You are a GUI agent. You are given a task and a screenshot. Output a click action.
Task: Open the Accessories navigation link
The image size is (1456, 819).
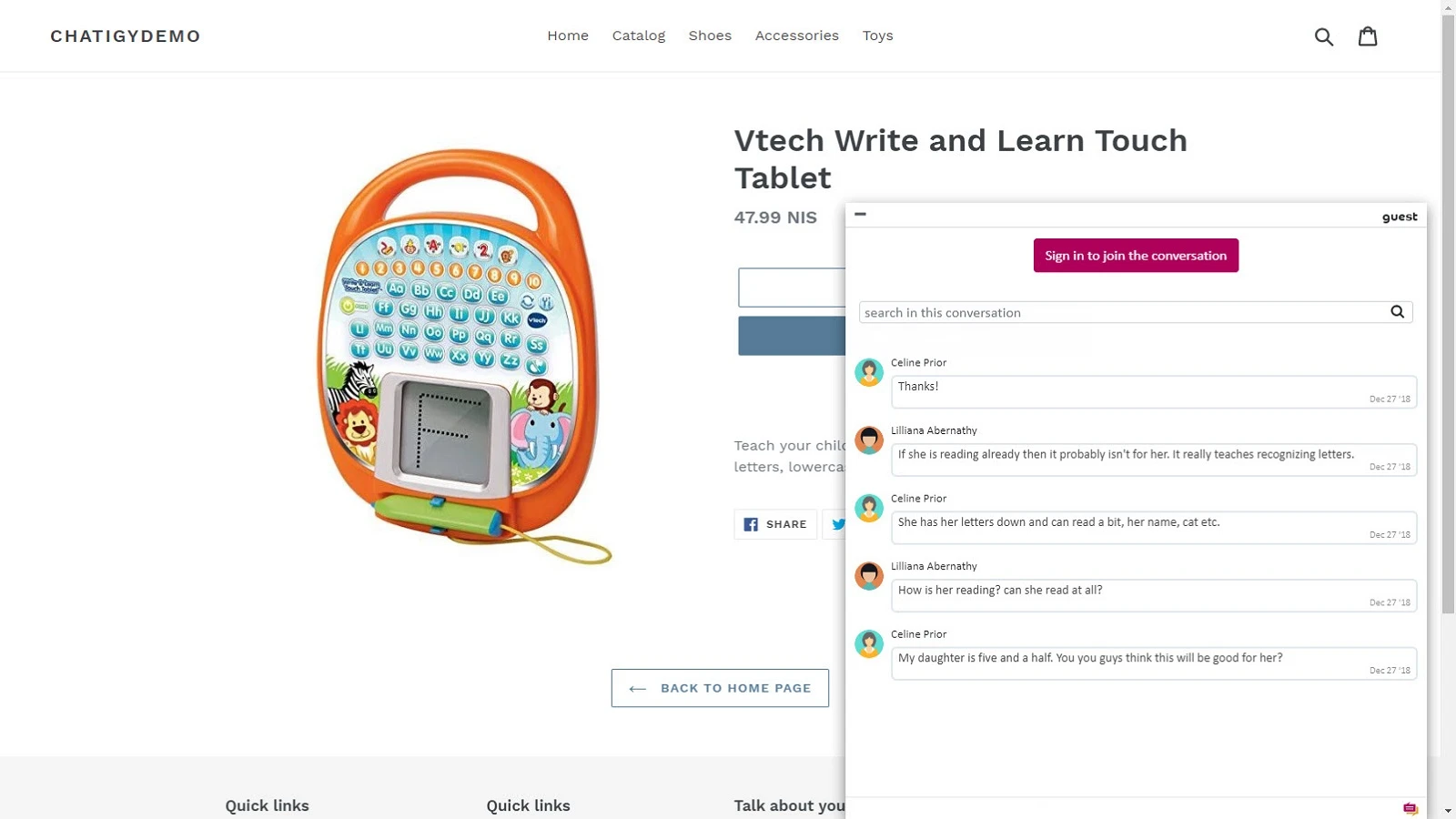tap(797, 35)
